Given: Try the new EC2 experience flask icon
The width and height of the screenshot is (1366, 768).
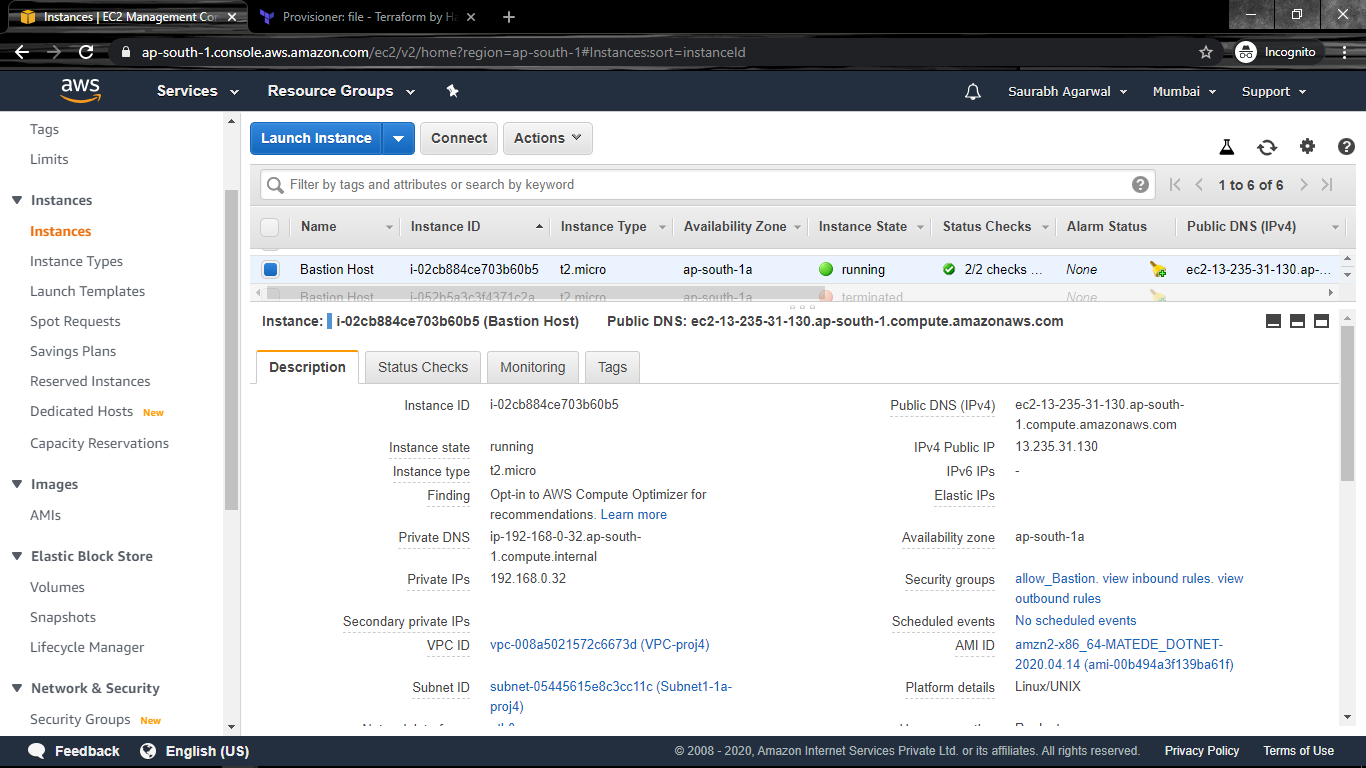Looking at the screenshot, I should [1227, 146].
